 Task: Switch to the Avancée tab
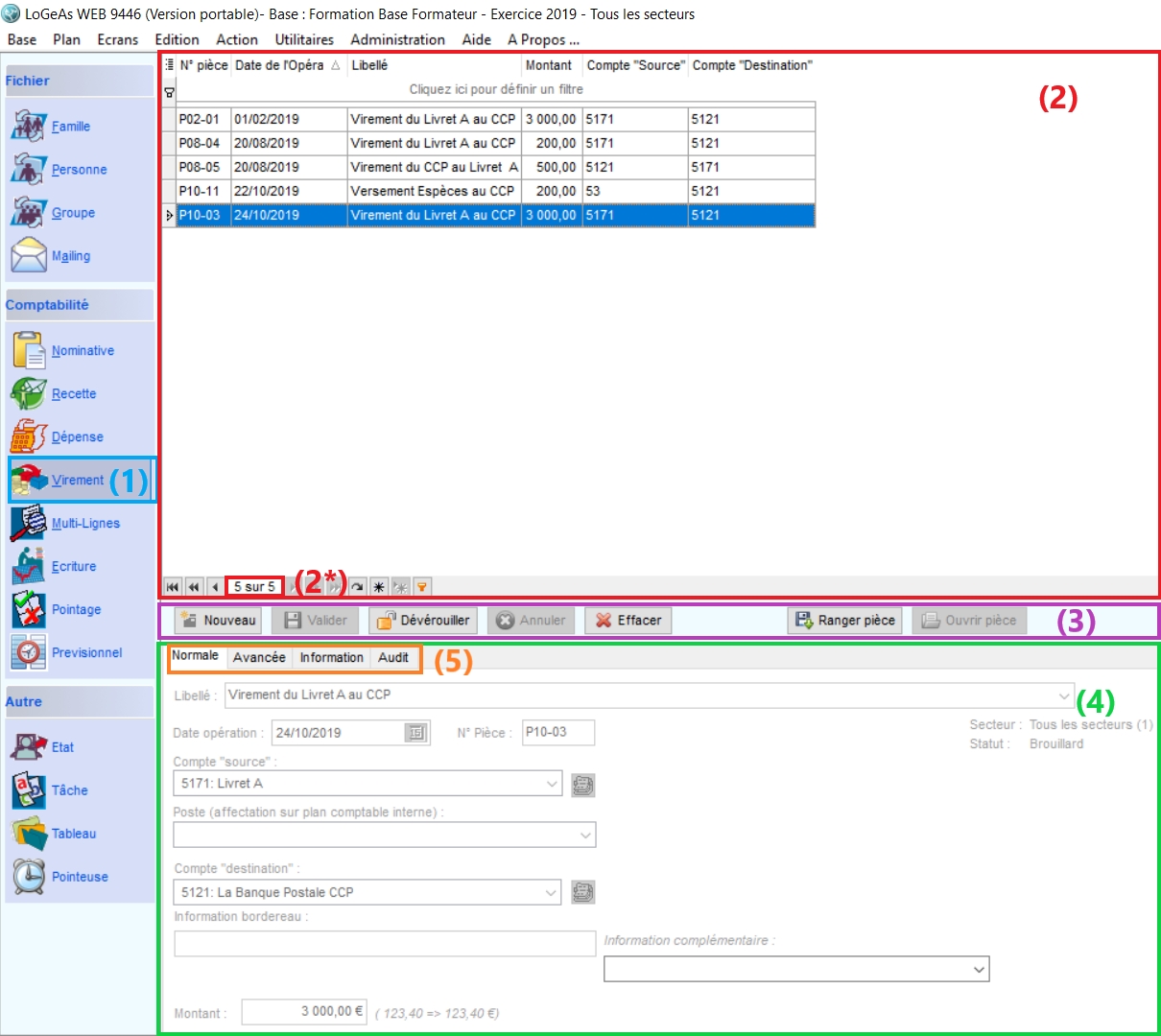click(259, 658)
